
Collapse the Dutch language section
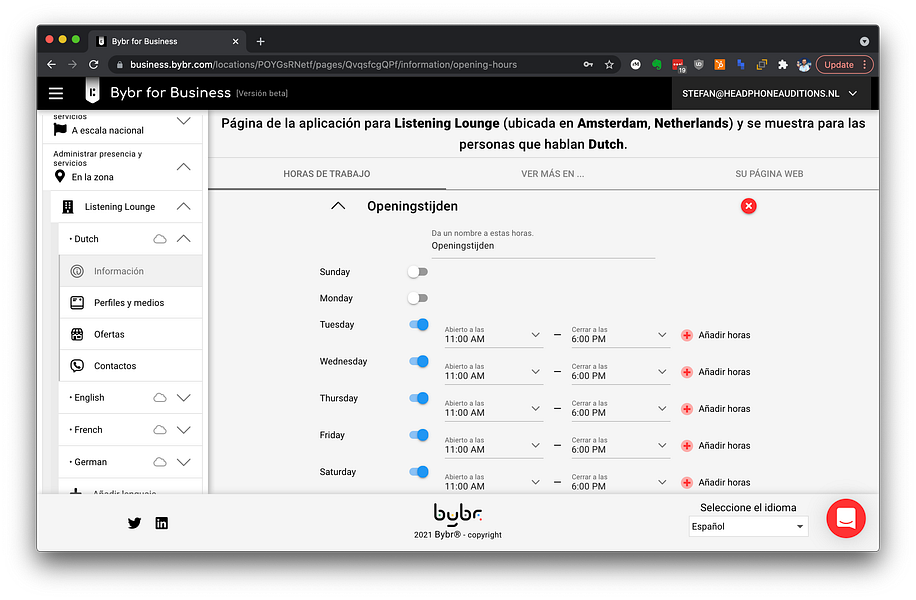[x=183, y=239]
